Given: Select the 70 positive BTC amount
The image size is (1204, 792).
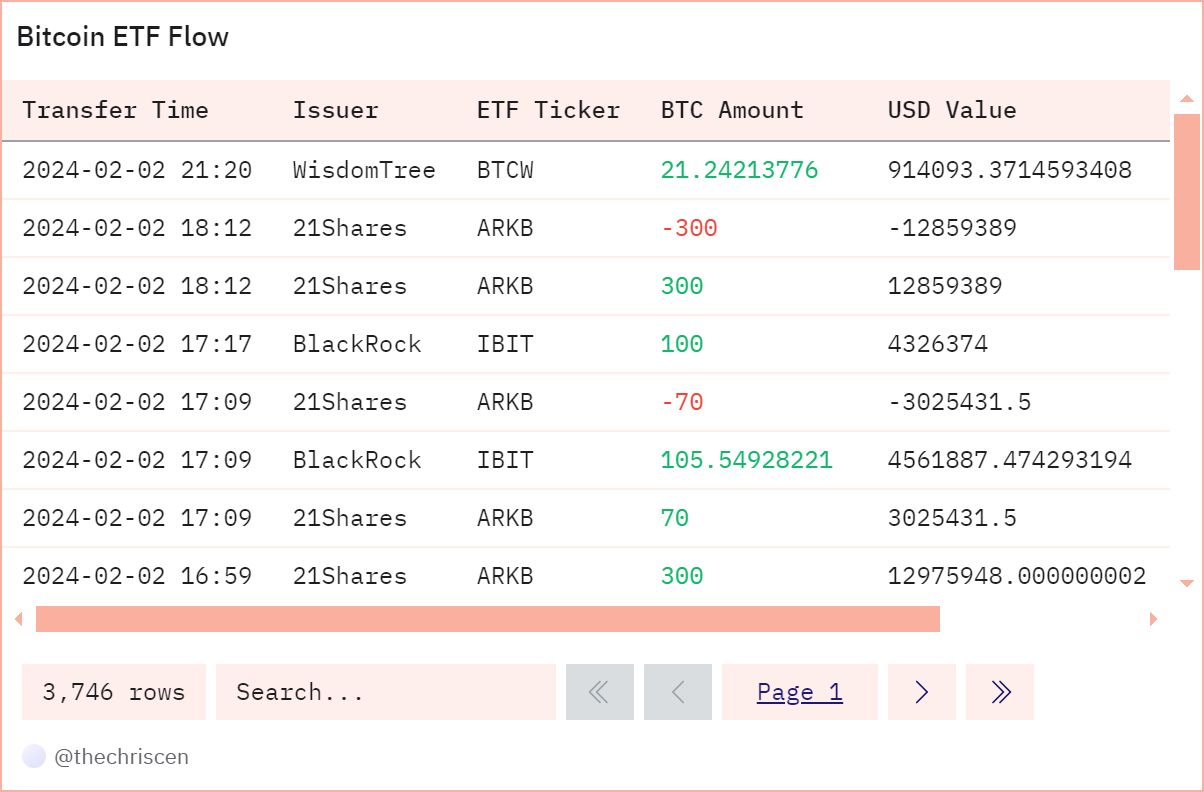Looking at the screenshot, I should coord(675,518).
